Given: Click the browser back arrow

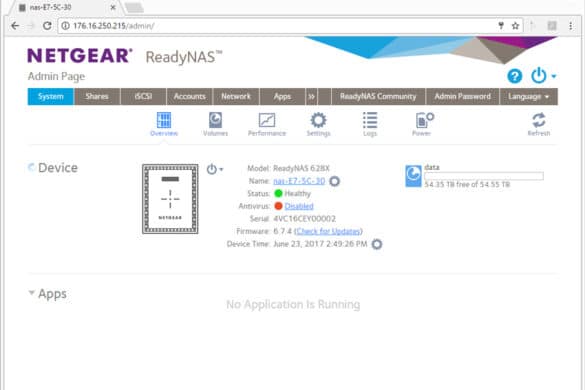Looking at the screenshot, I should point(15,26).
